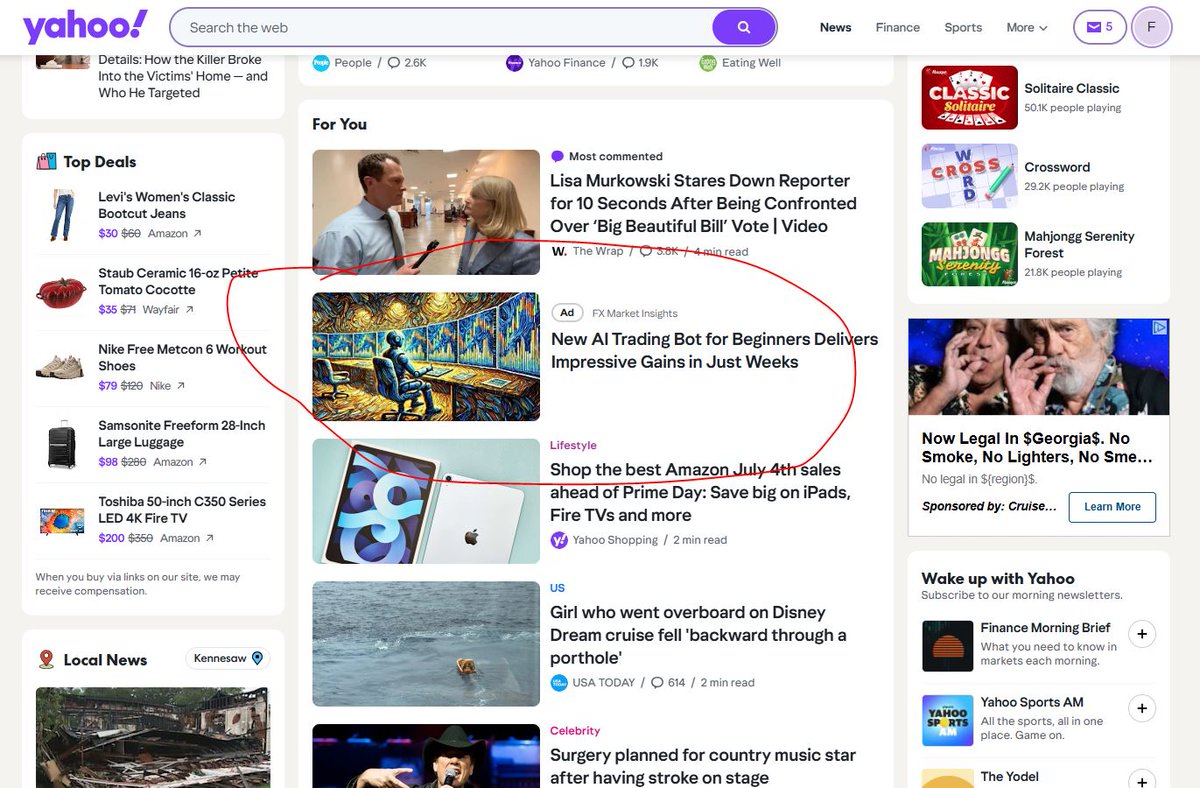Go to the Sports section
This screenshot has height=788, width=1200.
coord(962,27)
